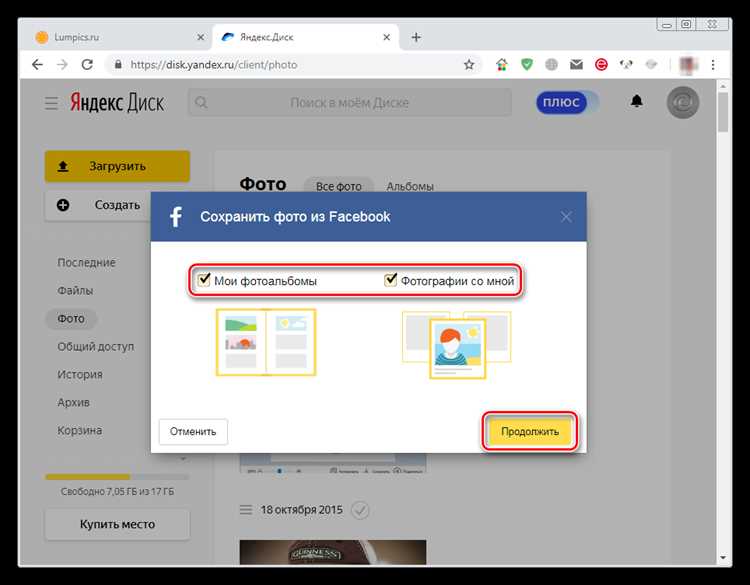Viewport: 750px width, 585px height.
Task: Check the 'Мои фотоальбомы' checkbox
Action: tap(204, 280)
